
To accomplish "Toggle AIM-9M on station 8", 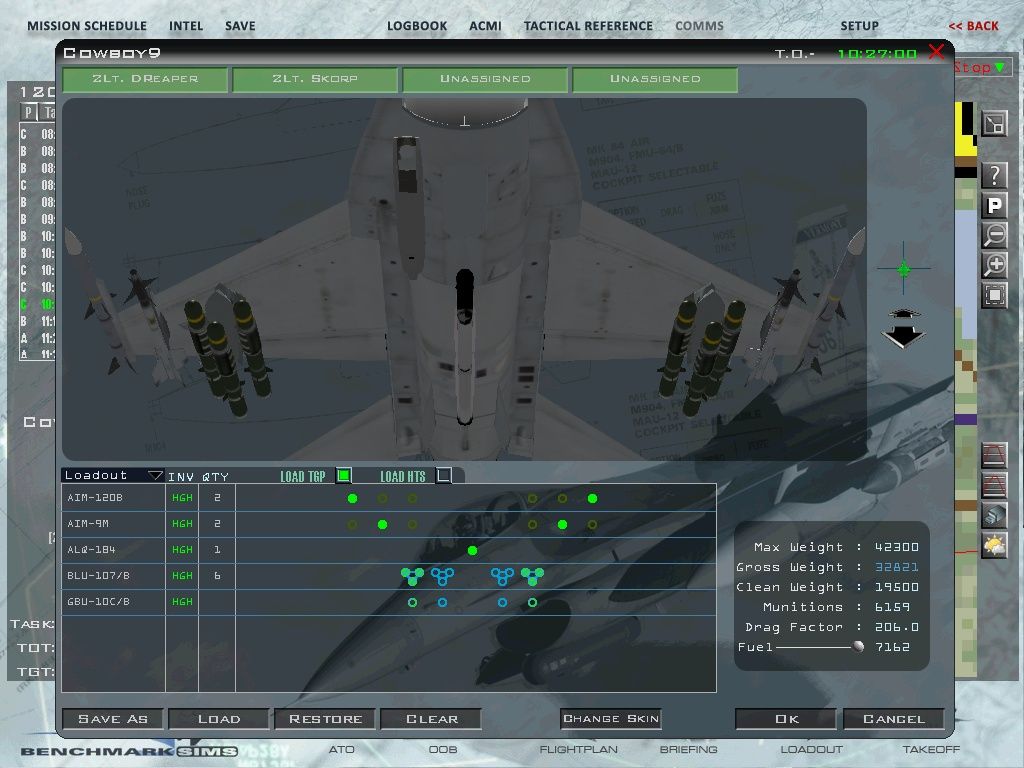I will click(562, 524).
